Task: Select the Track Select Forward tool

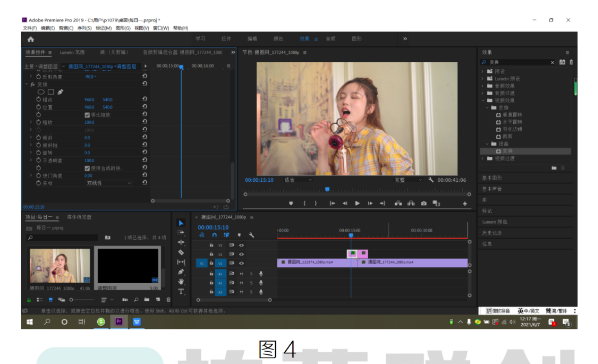Action: point(181,232)
